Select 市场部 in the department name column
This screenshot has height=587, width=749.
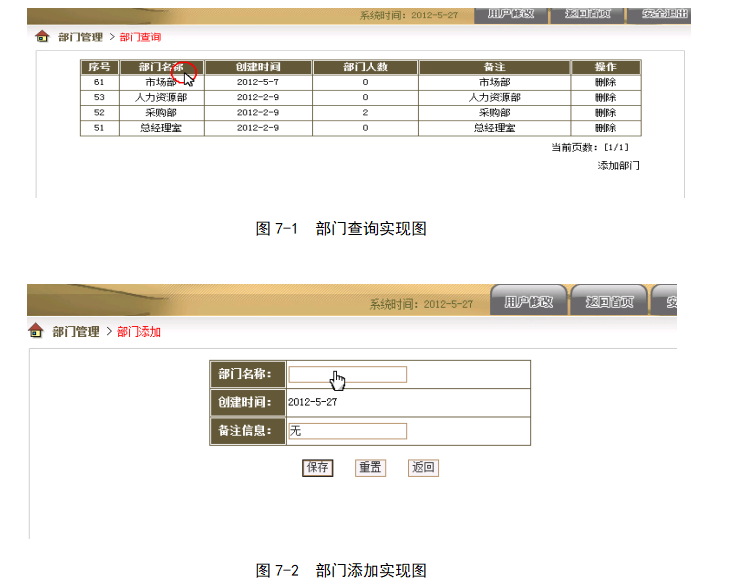click(161, 82)
